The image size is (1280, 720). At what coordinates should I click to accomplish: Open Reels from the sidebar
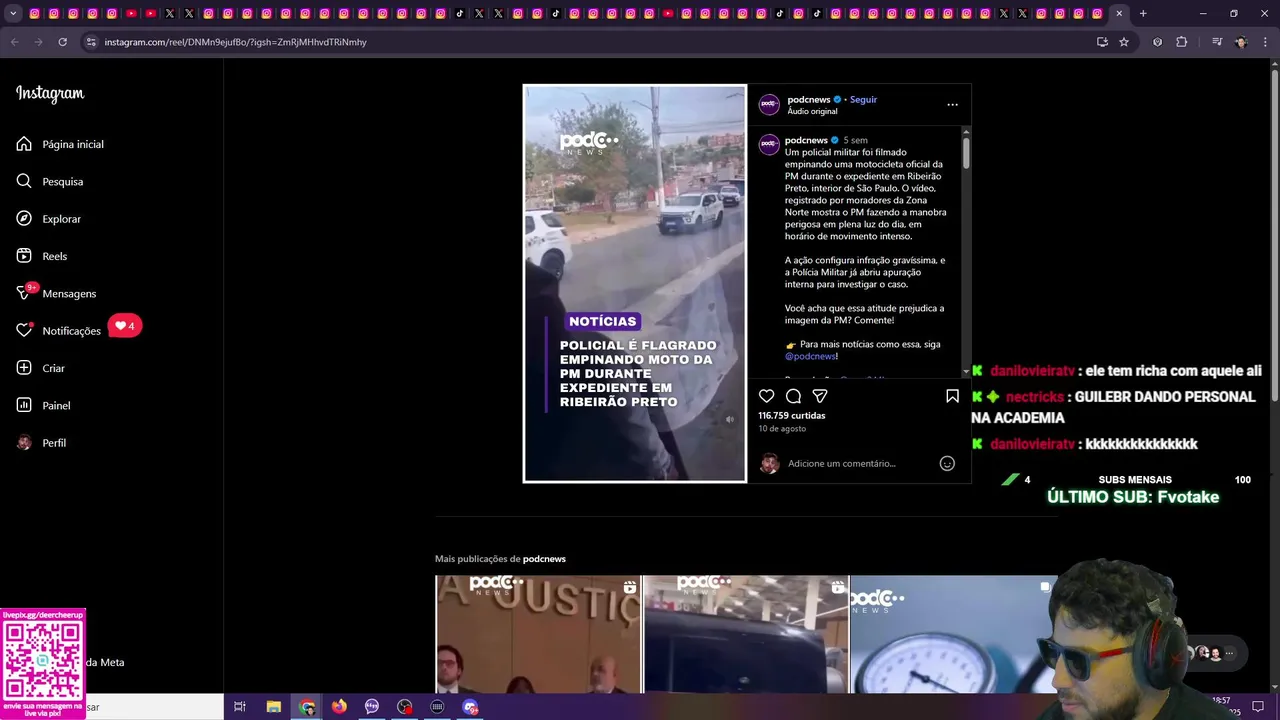tap(42, 256)
